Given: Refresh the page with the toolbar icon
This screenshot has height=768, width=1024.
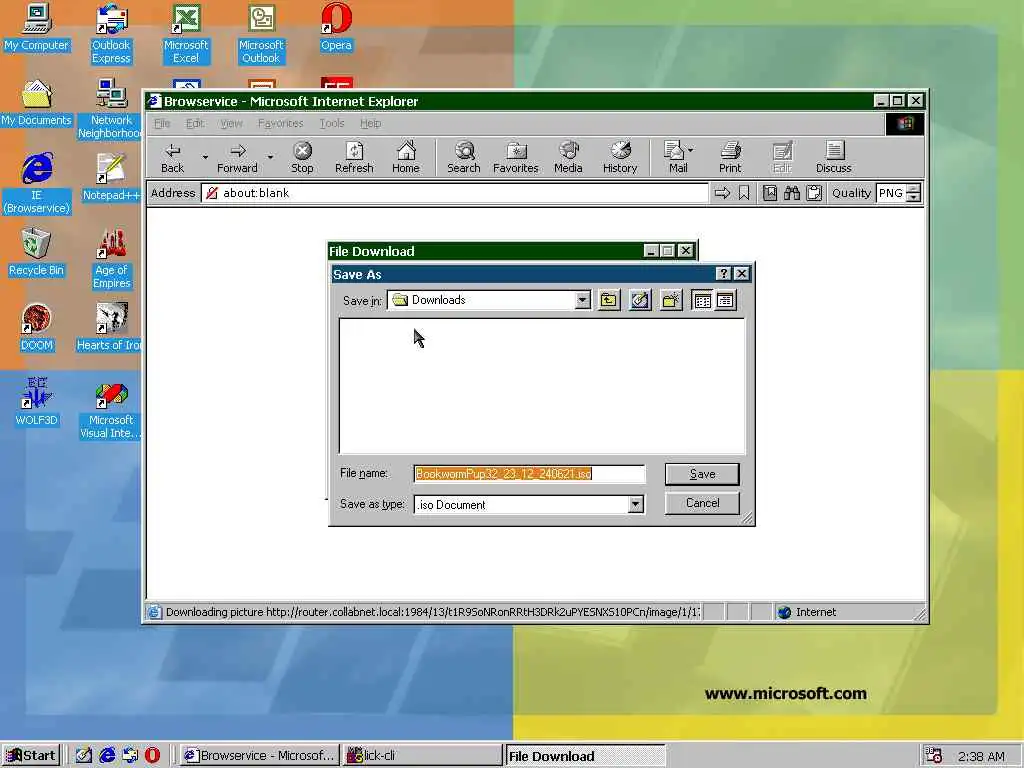Looking at the screenshot, I should coord(354,157).
